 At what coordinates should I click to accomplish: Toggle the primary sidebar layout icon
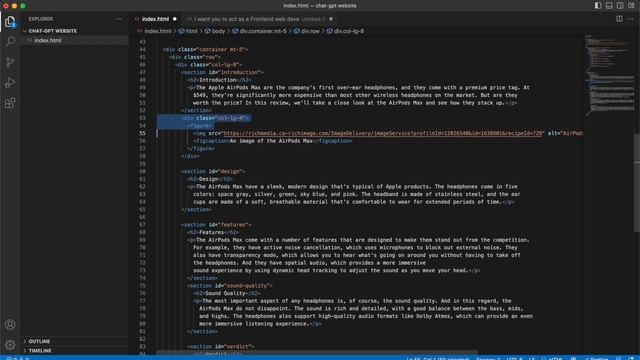(598, 6)
